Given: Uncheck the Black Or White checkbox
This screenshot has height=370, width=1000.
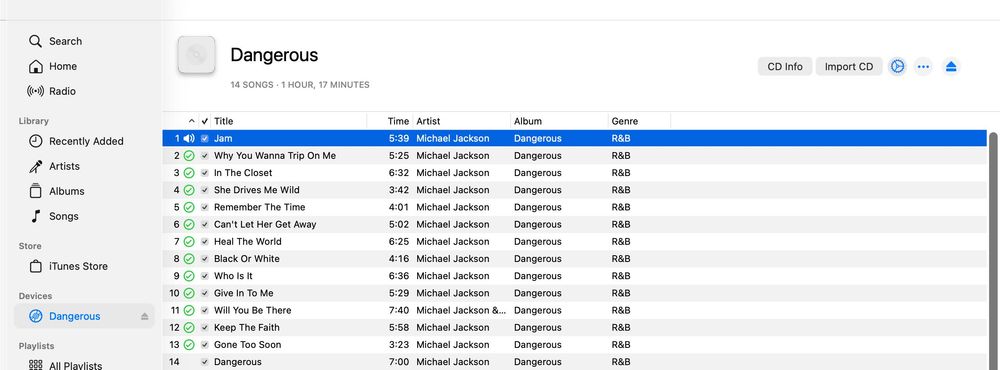Looking at the screenshot, I should 205,259.
